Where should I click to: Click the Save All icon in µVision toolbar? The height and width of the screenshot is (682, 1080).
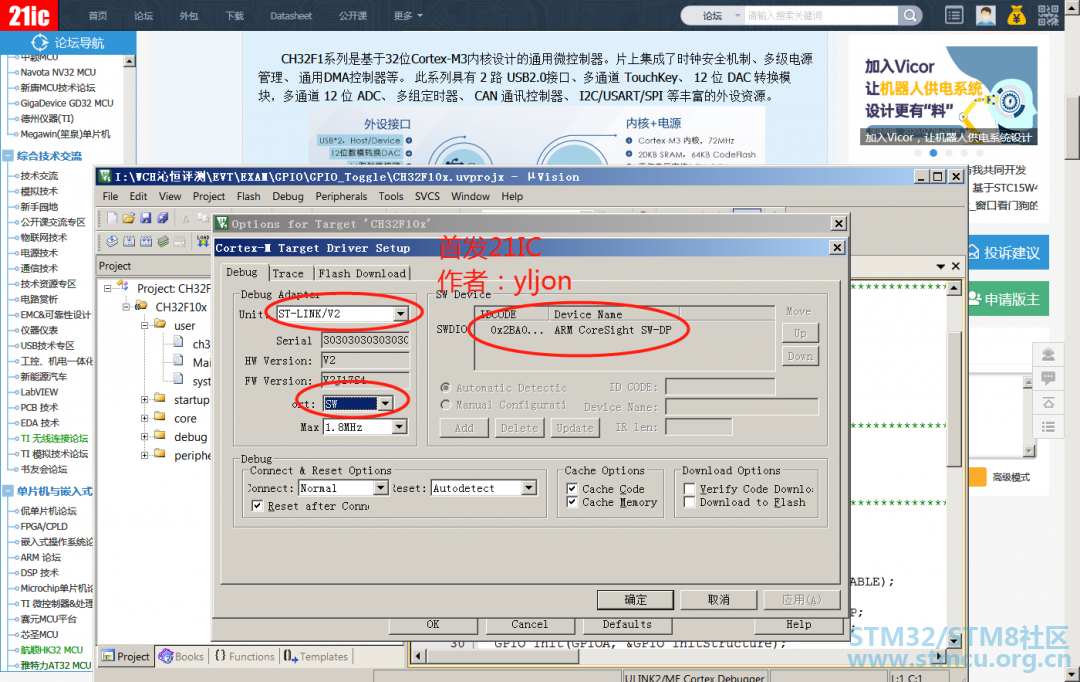pos(163,218)
